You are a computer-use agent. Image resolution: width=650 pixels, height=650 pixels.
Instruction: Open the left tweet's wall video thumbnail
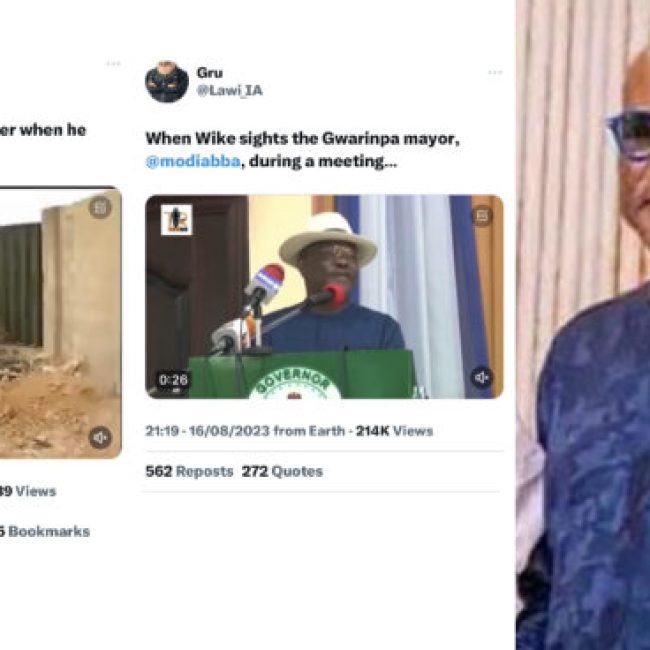61,323
